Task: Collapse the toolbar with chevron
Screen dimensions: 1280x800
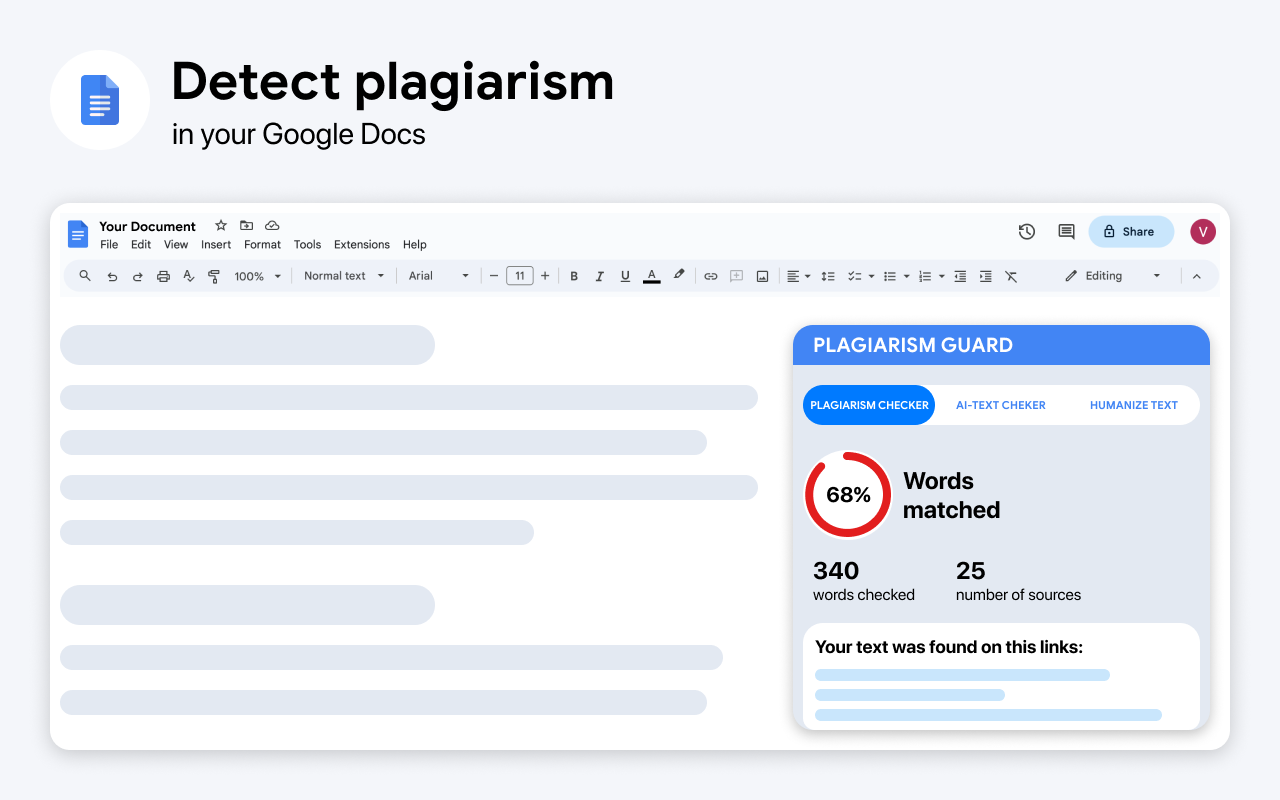Action: pyautogui.click(x=1197, y=276)
